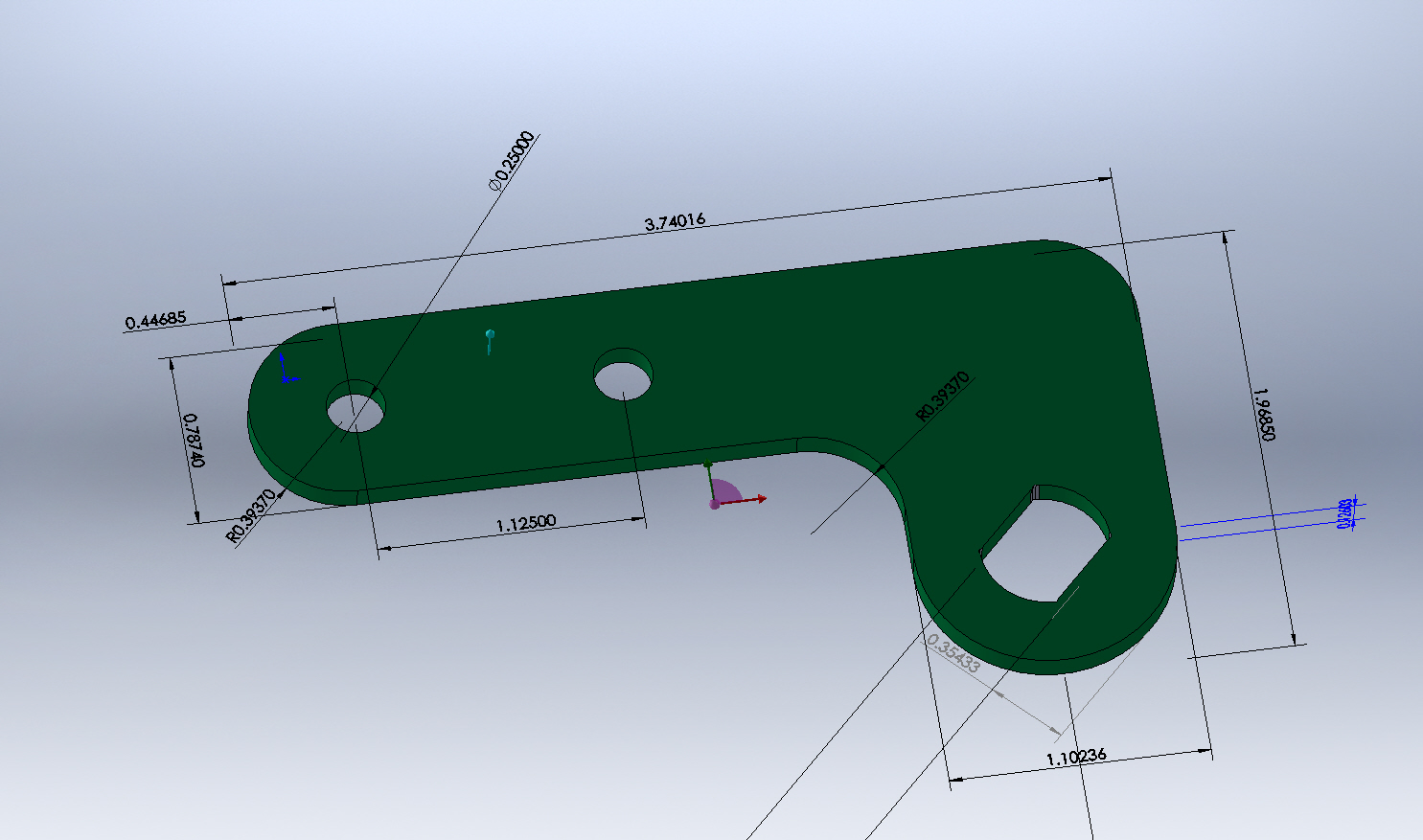Click the 0.44685 dimension value
The width and height of the screenshot is (1423, 840).
pyautogui.click(x=155, y=320)
